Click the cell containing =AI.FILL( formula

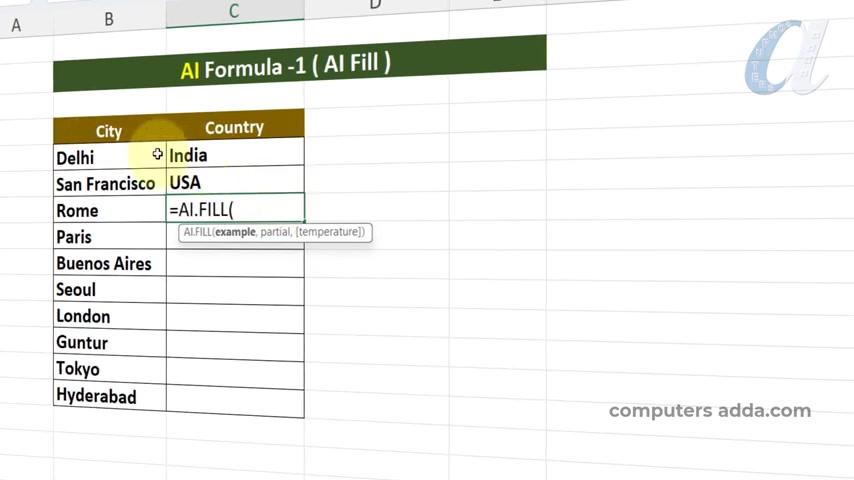(235, 208)
